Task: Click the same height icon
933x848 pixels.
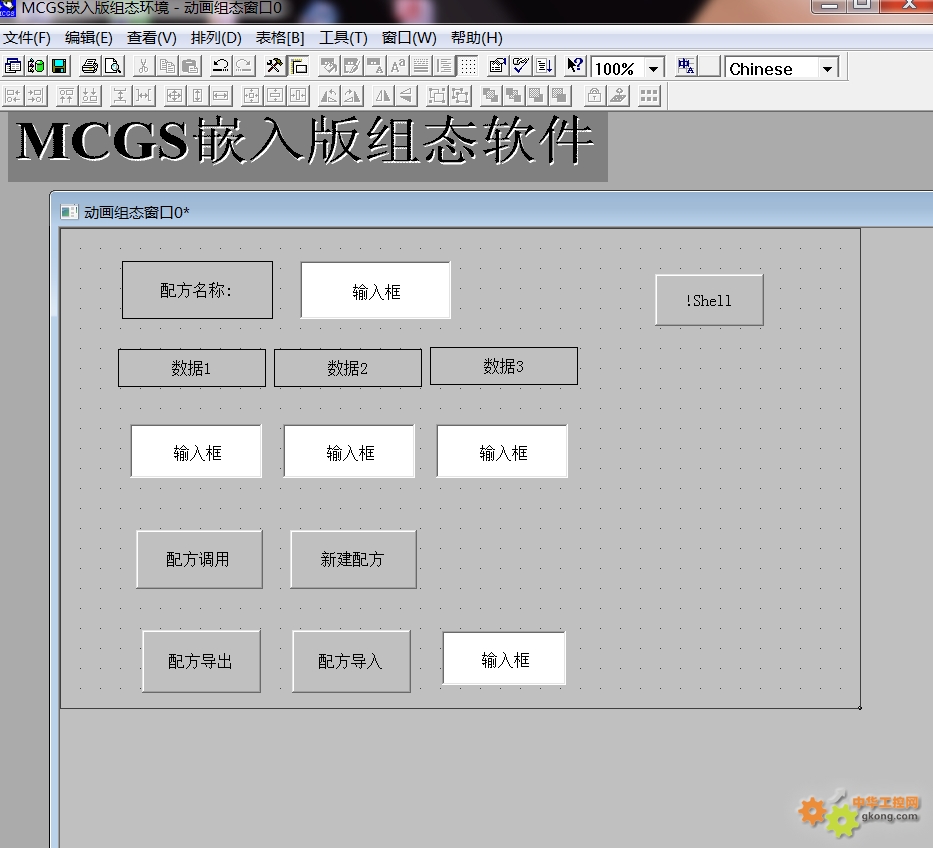Action: (198, 95)
